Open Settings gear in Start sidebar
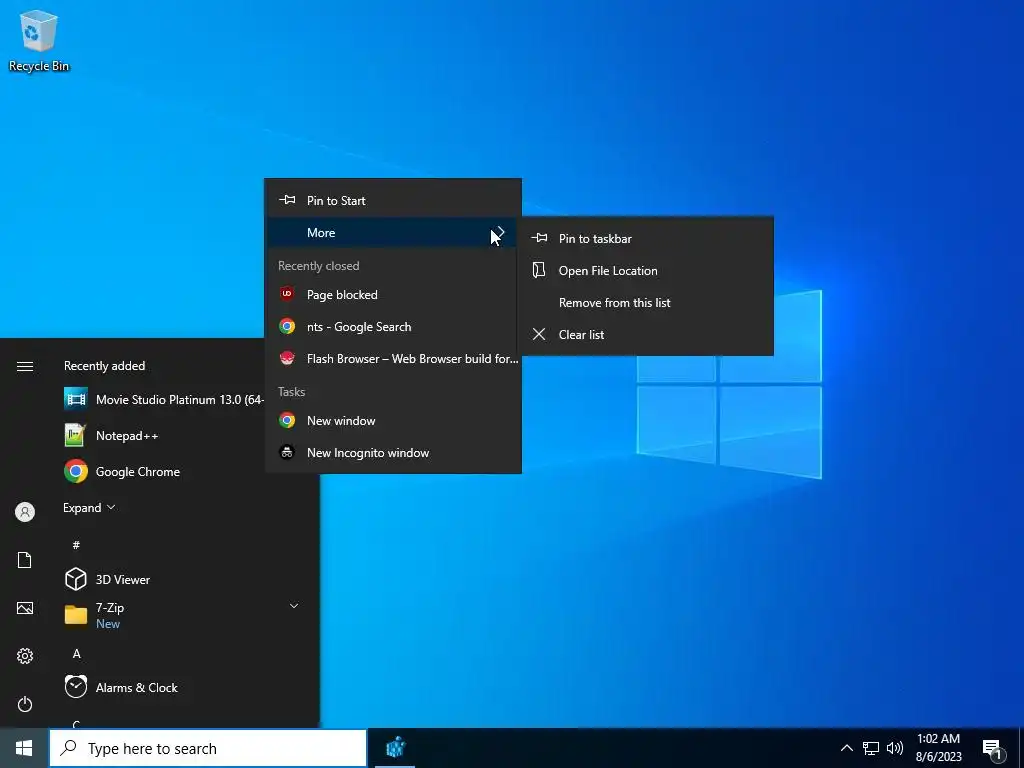The height and width of the screenshot is (768, 1024). tap(25, 656)
